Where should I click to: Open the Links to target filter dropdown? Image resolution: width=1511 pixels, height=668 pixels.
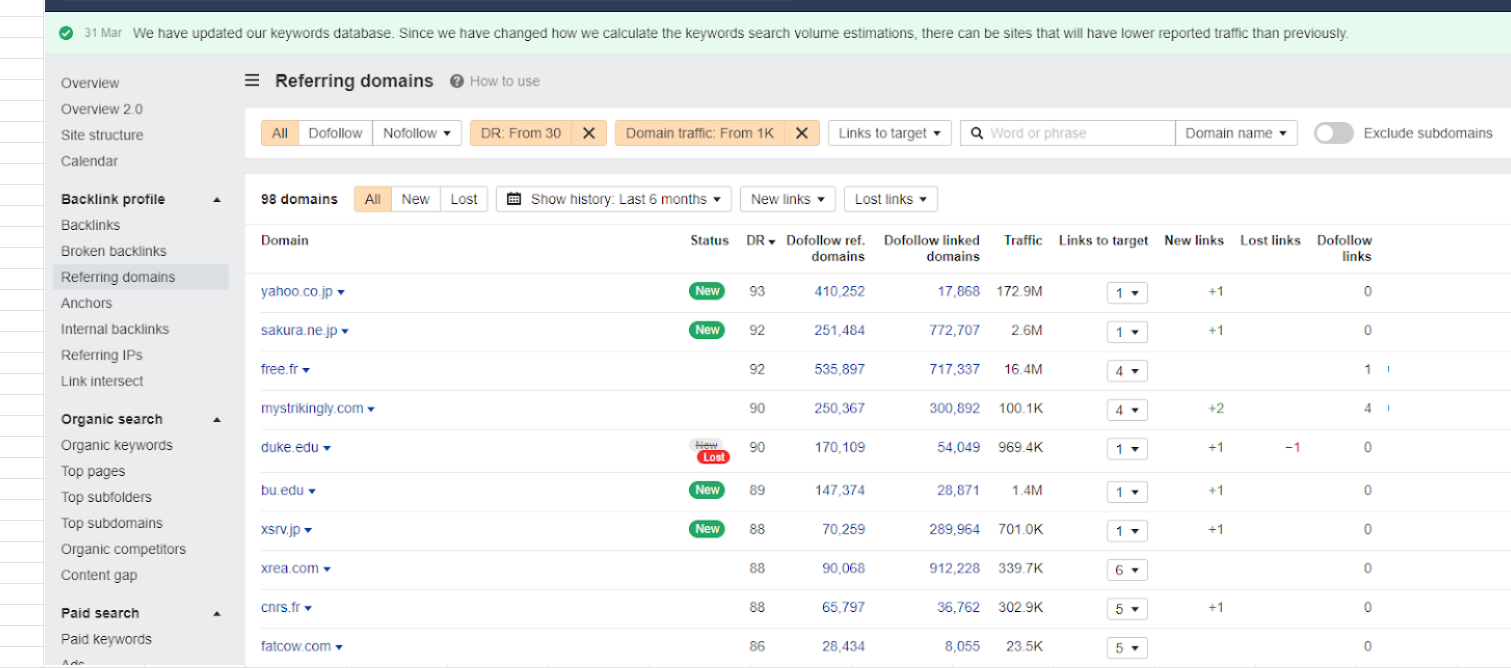(x=890, y=133)
